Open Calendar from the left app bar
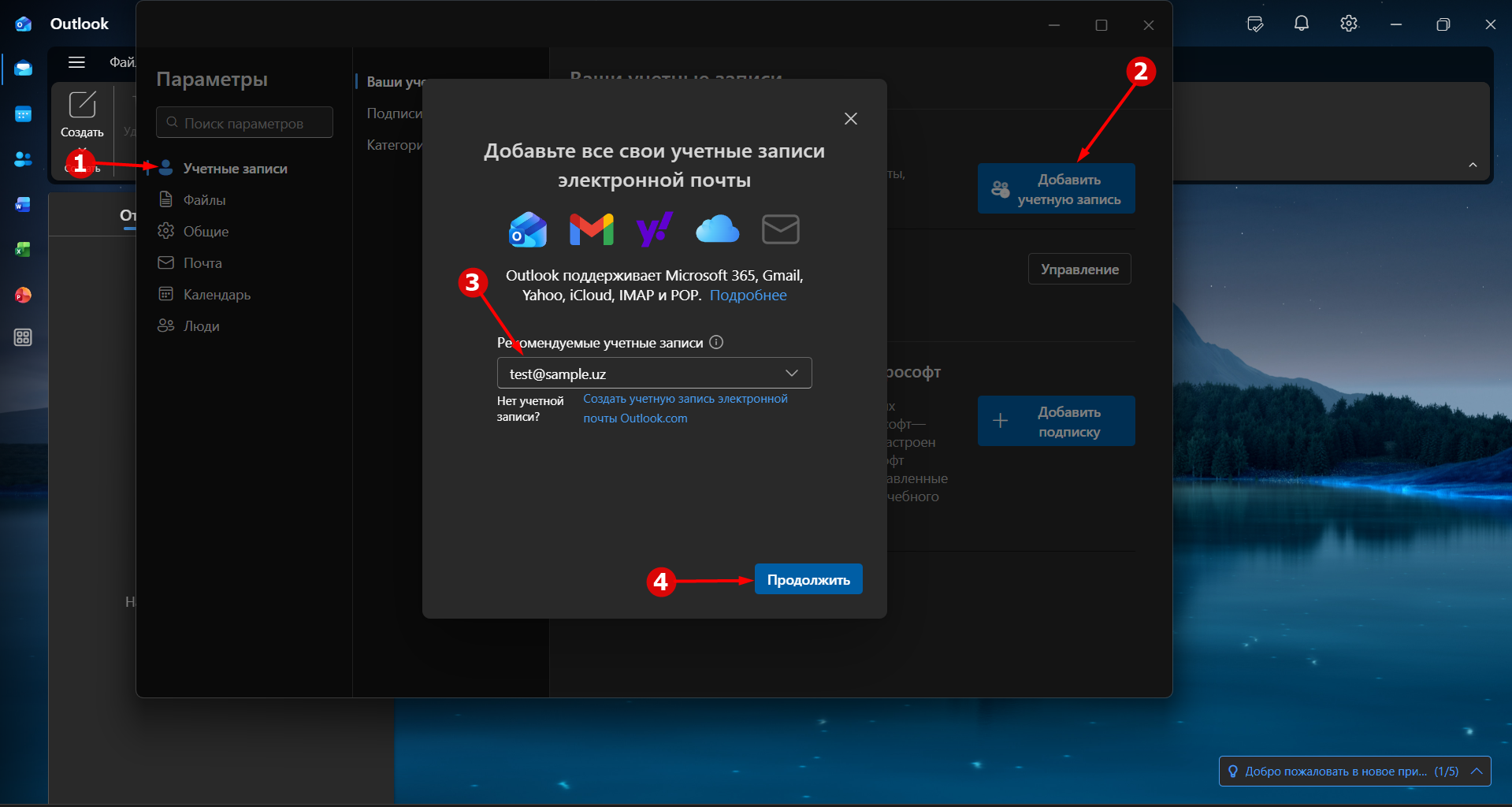The height and width of the screenshot is (807, 1512). pyautogui.click(x=23, y=114)
